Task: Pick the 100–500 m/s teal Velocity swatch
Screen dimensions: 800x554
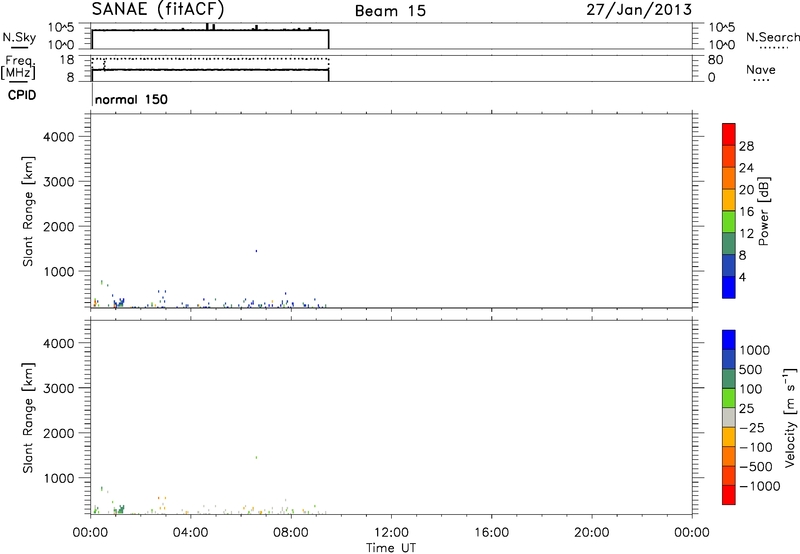Action: point(729,379)
